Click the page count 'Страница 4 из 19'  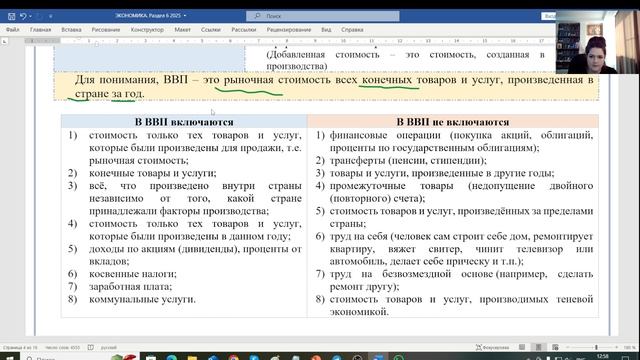pyautogui.click(x=20, y=348)
